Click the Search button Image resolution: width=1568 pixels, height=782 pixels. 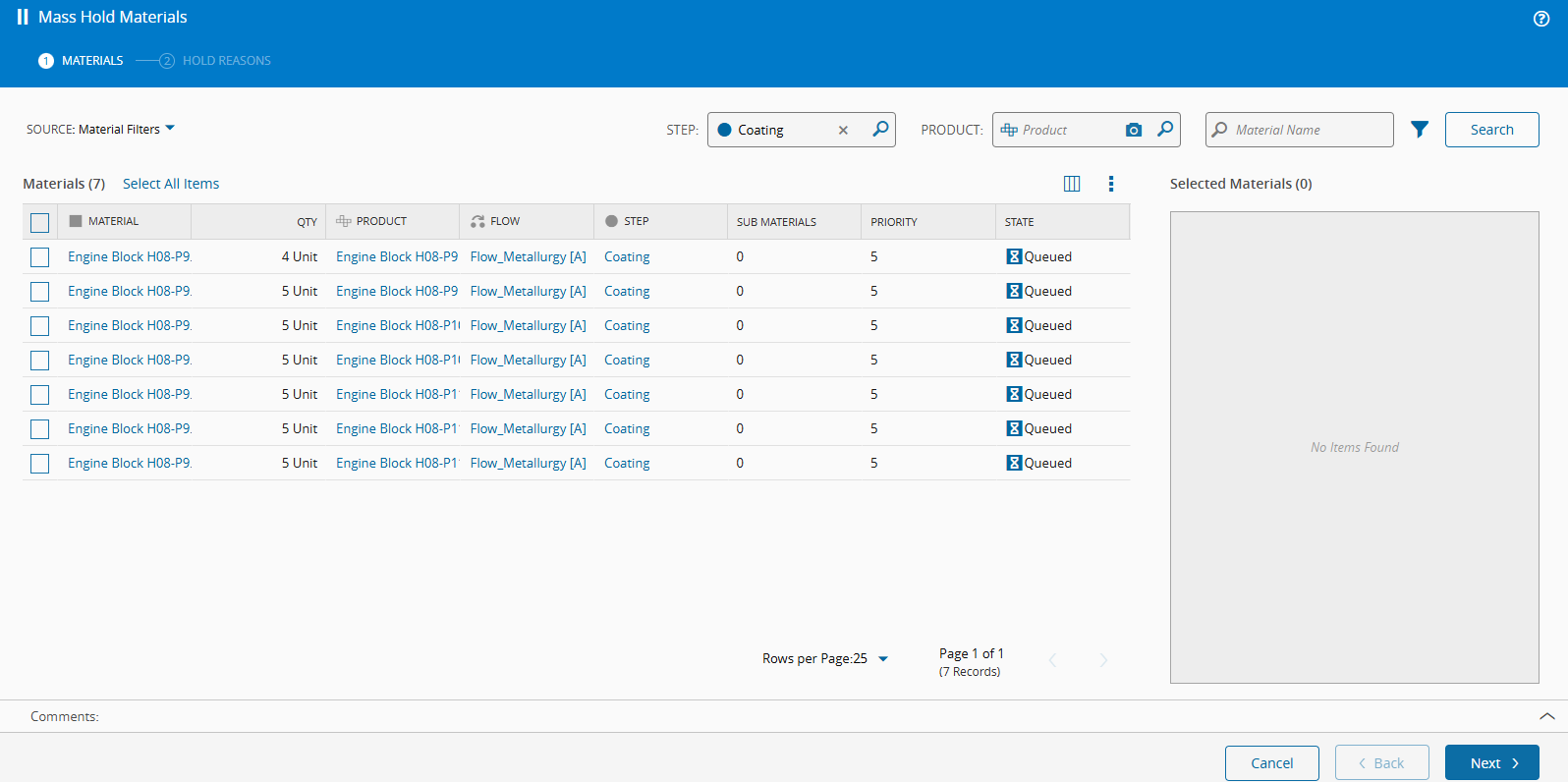pyautogui.click(x=1491, y=130)
